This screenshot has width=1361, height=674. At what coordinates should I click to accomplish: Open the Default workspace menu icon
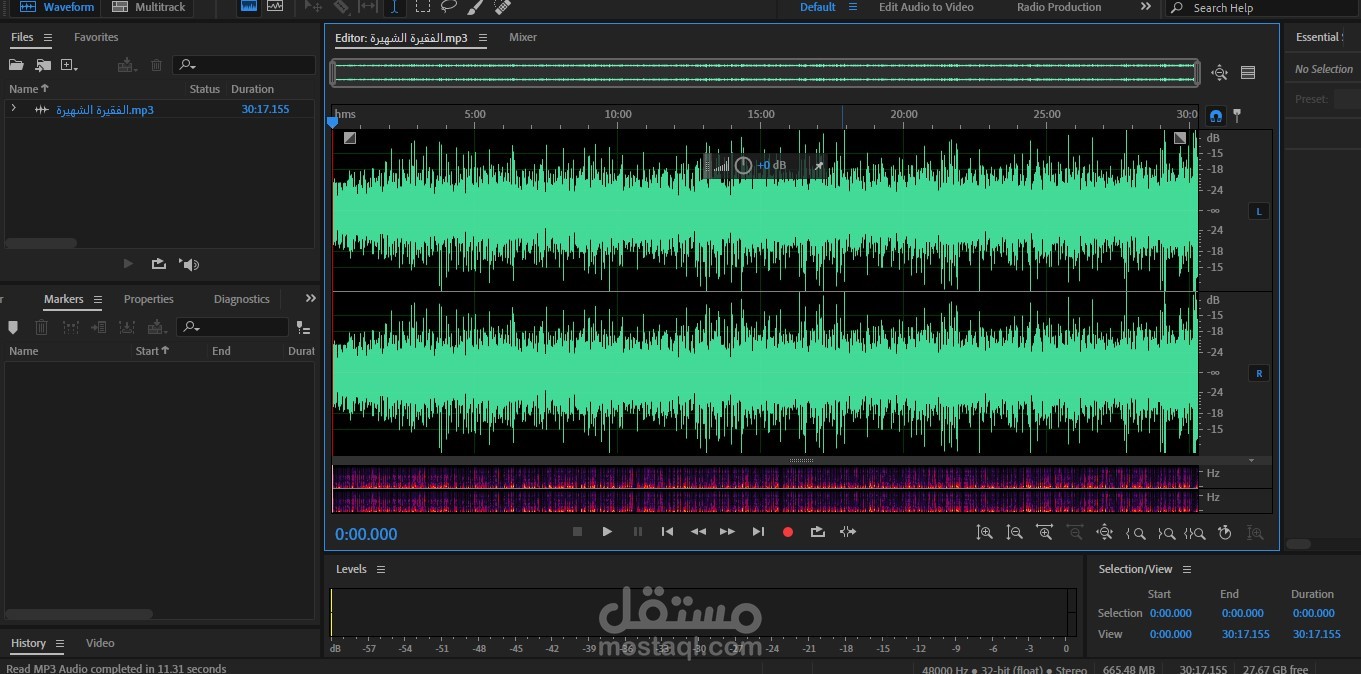click(x=853, y=7)
